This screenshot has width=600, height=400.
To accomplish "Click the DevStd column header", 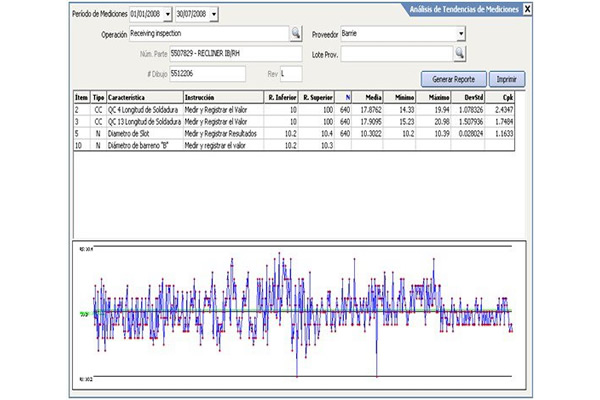I will (x=469, y=97).
